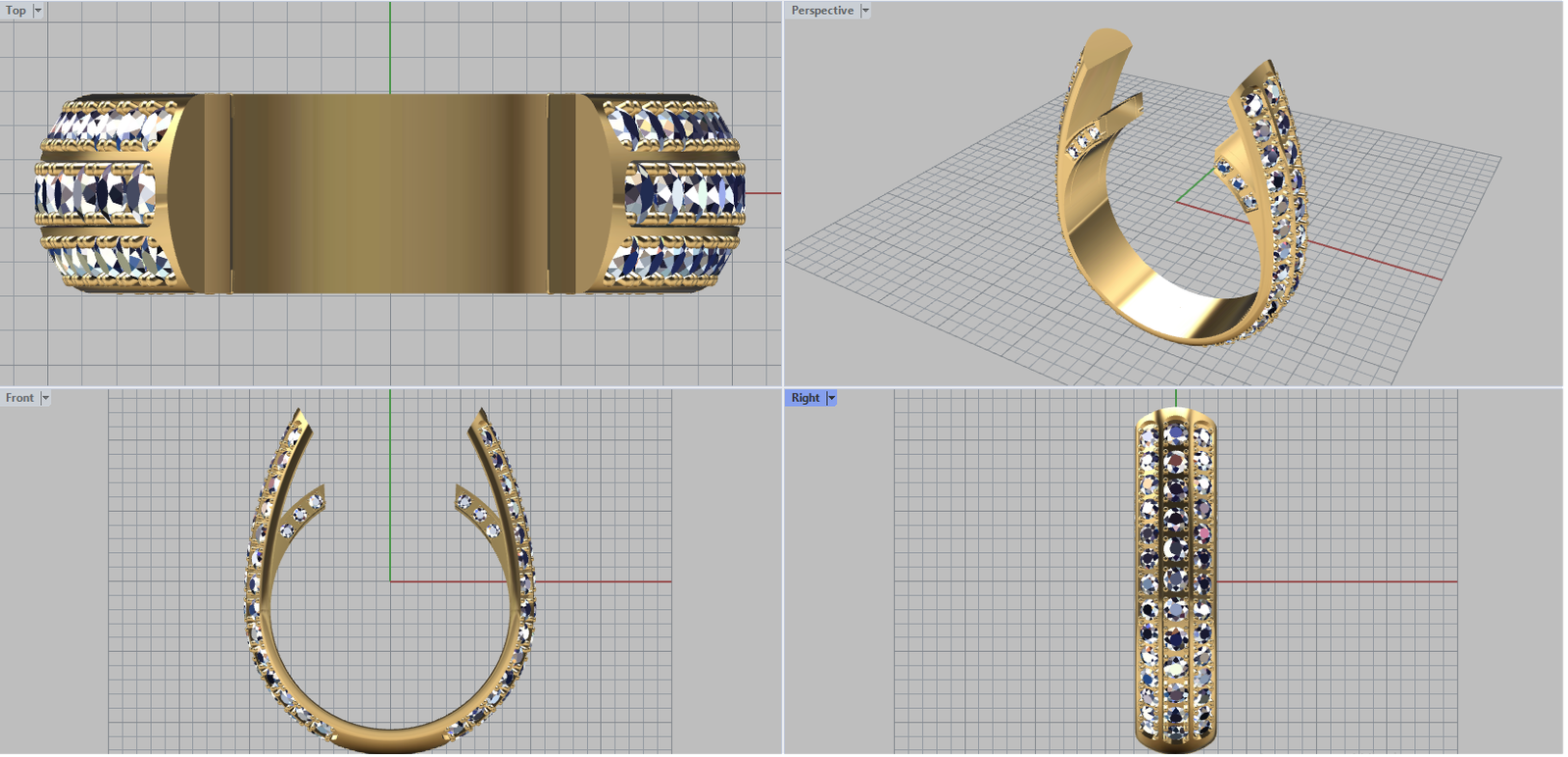Open the Right viewport dropdown arrow
Screen dimensions: 1568x757
[x=831, y=398]
